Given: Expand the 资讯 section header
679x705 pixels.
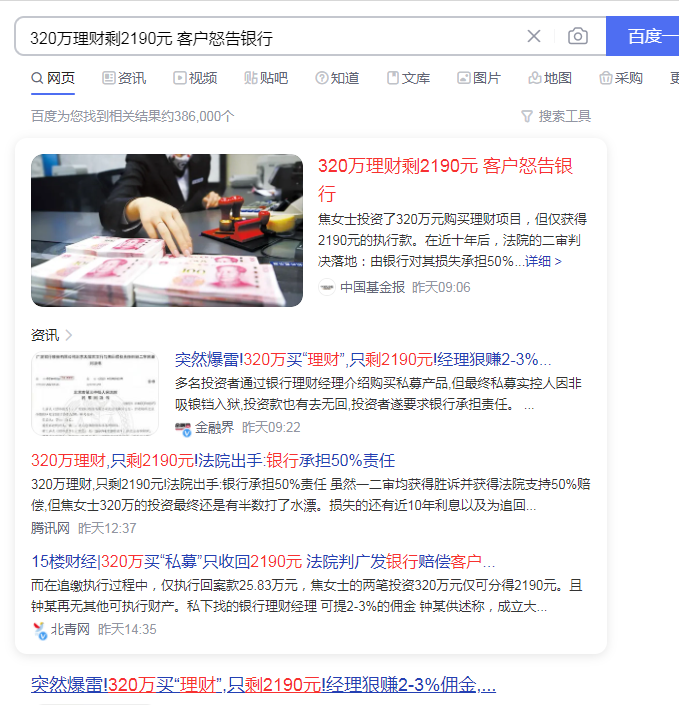Looking at the screenshot, I should click(x=51, y=335).
